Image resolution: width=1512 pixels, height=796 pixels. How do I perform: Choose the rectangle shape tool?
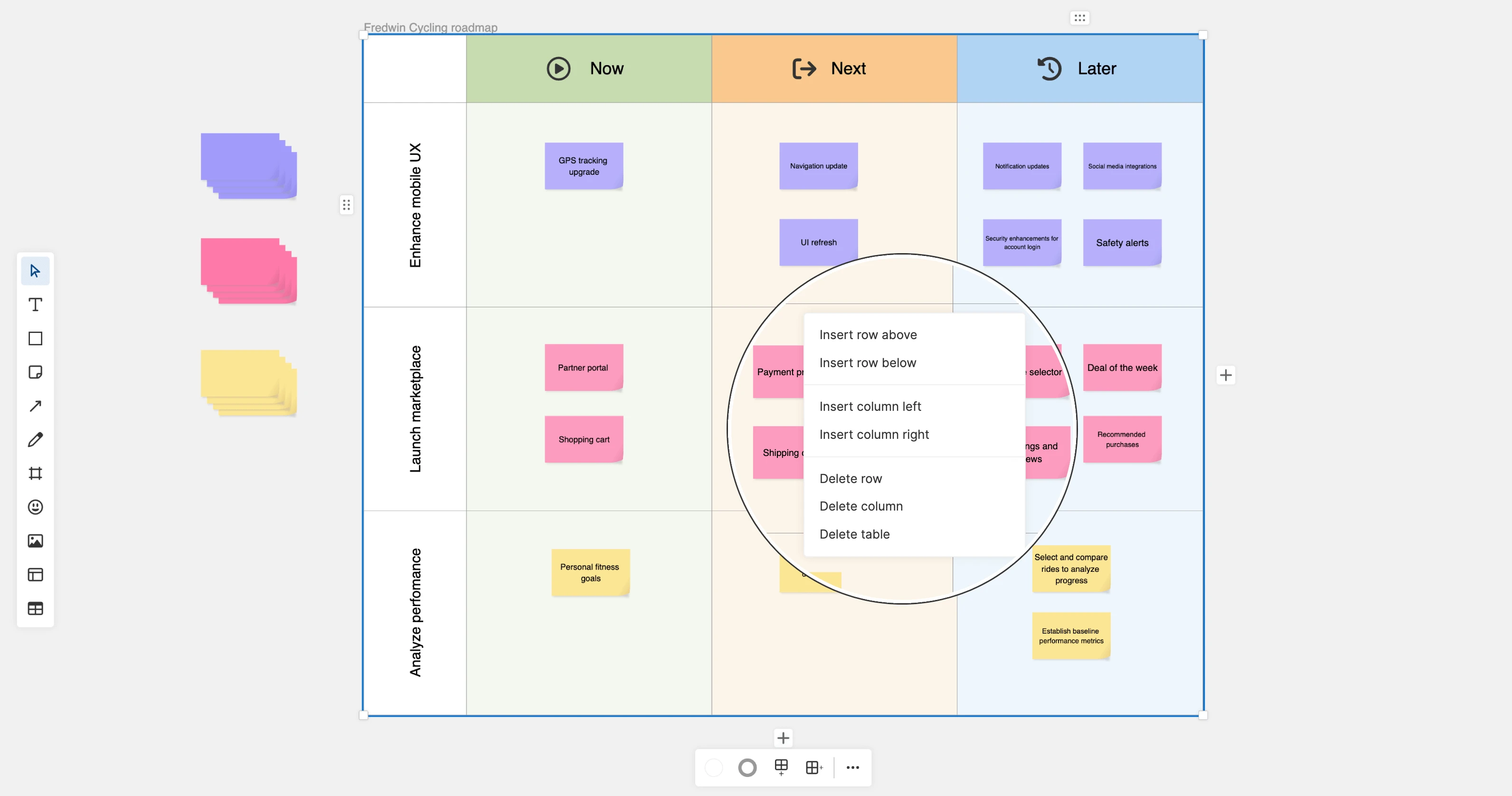(x=35, y=338)
